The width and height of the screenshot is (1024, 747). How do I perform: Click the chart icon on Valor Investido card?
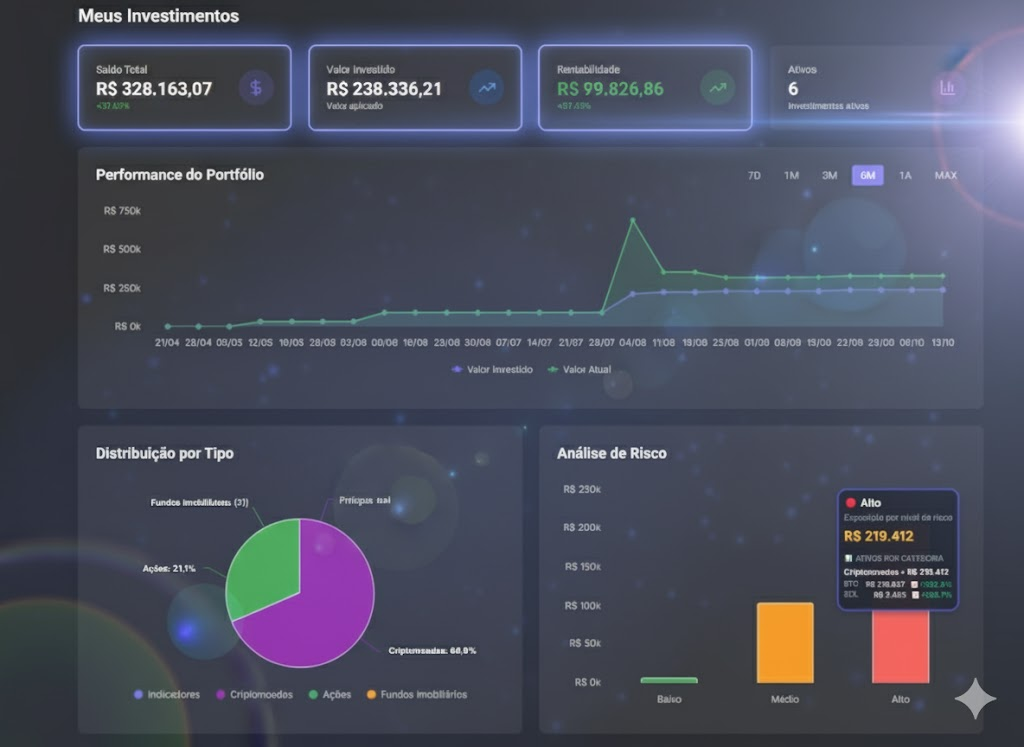tap(486, 88)
